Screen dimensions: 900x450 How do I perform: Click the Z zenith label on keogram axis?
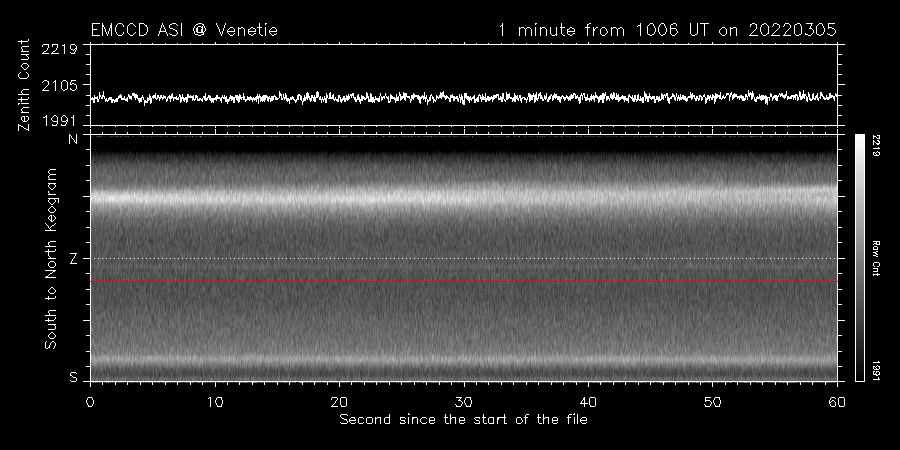73,259
